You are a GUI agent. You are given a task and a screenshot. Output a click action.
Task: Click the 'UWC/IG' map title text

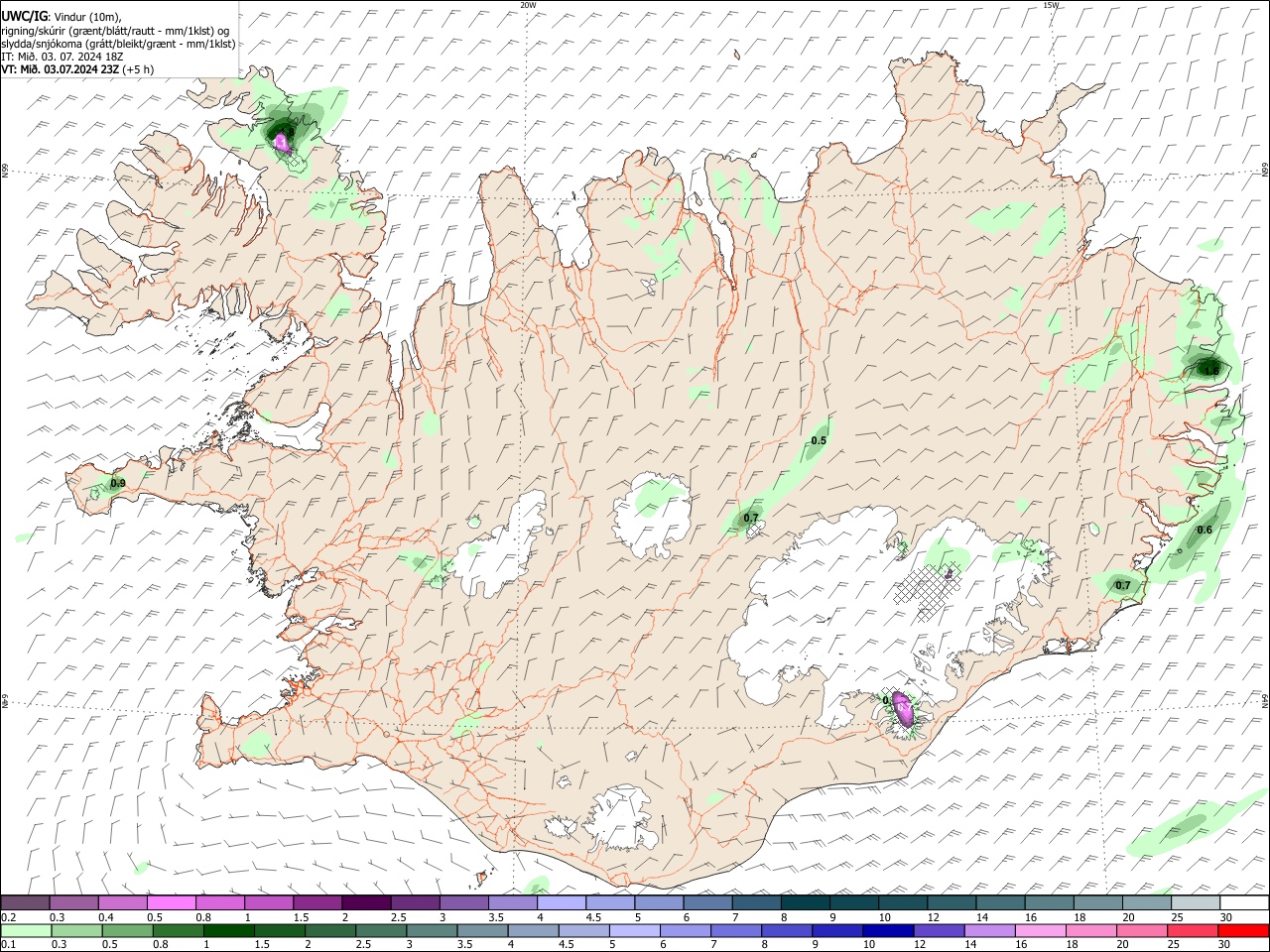[x=24, y=16]
